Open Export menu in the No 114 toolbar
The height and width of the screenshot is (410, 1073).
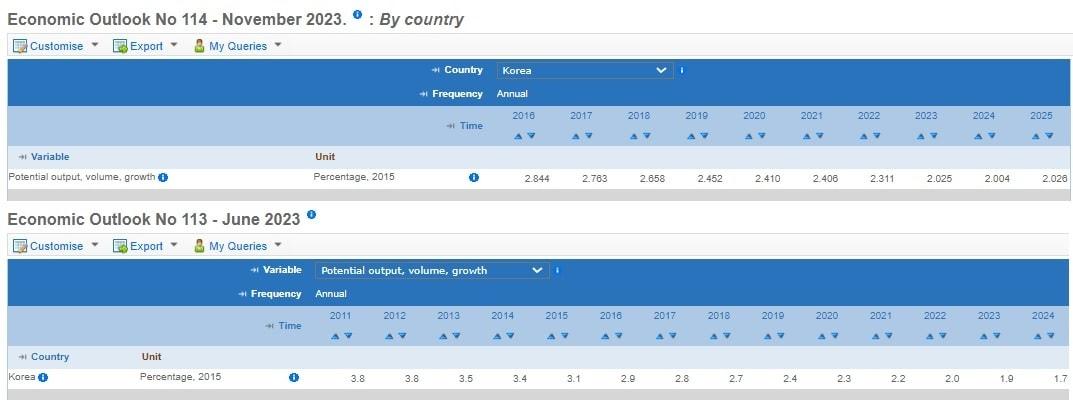(145, 46)
